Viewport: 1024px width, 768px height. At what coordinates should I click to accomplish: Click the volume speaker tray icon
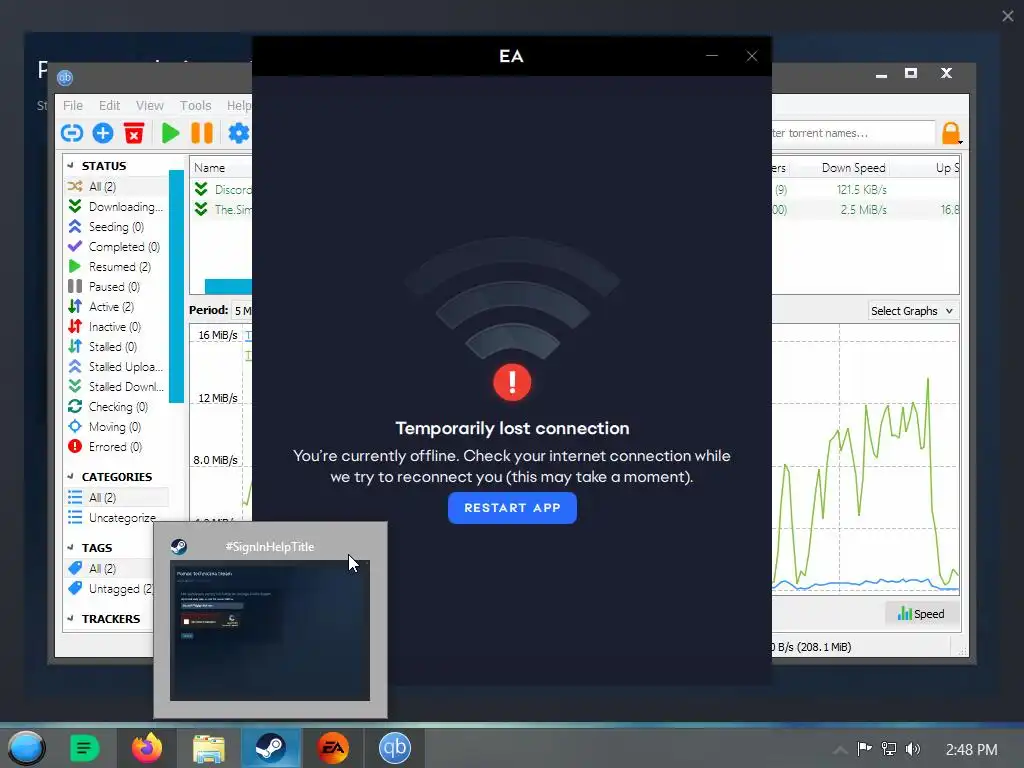913,749
